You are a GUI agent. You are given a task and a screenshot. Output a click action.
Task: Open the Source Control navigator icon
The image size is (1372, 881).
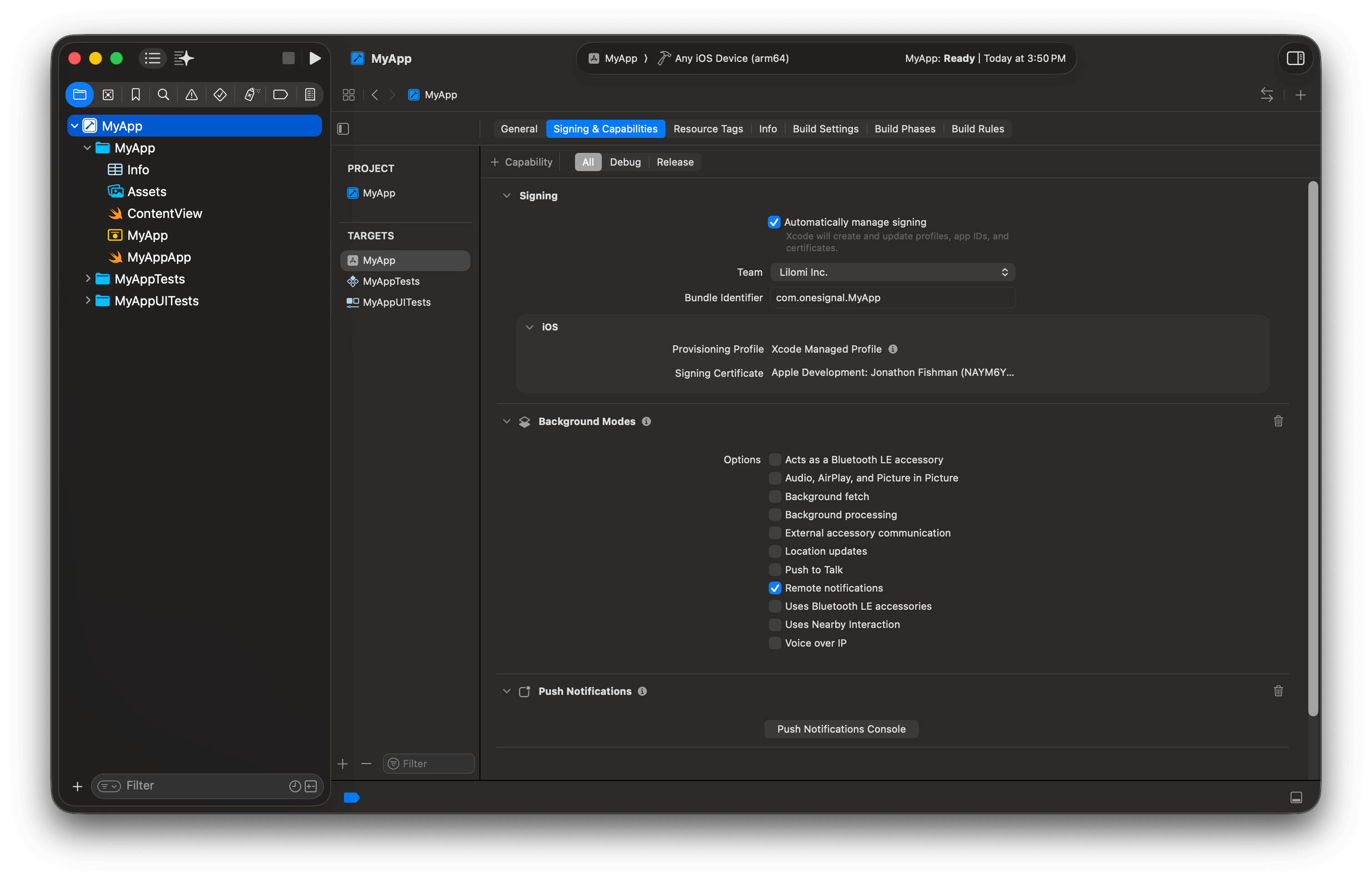[x=108, y=95]
